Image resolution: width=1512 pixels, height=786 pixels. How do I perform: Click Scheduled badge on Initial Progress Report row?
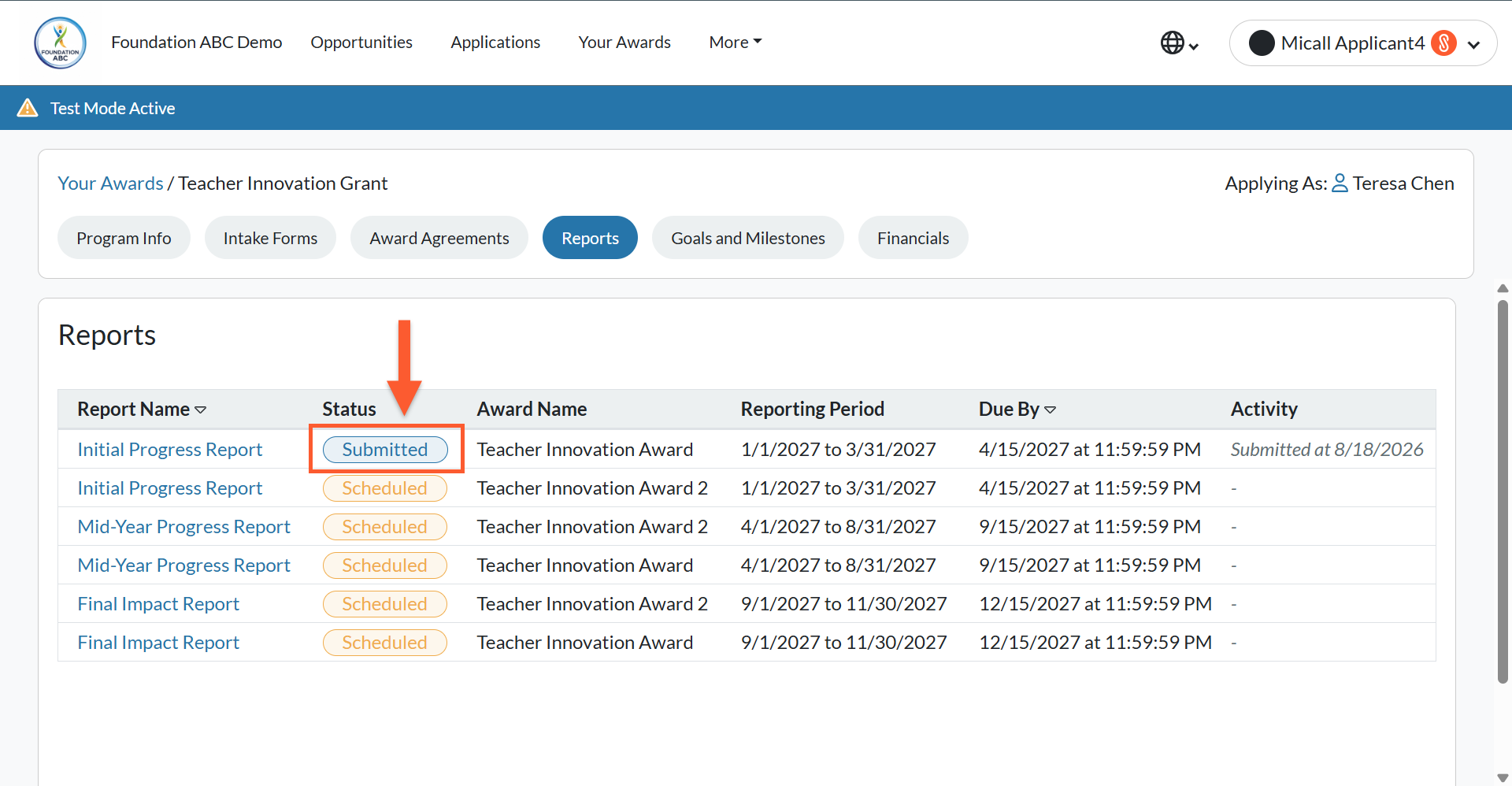pyautogui.click(x=385, y=488)
